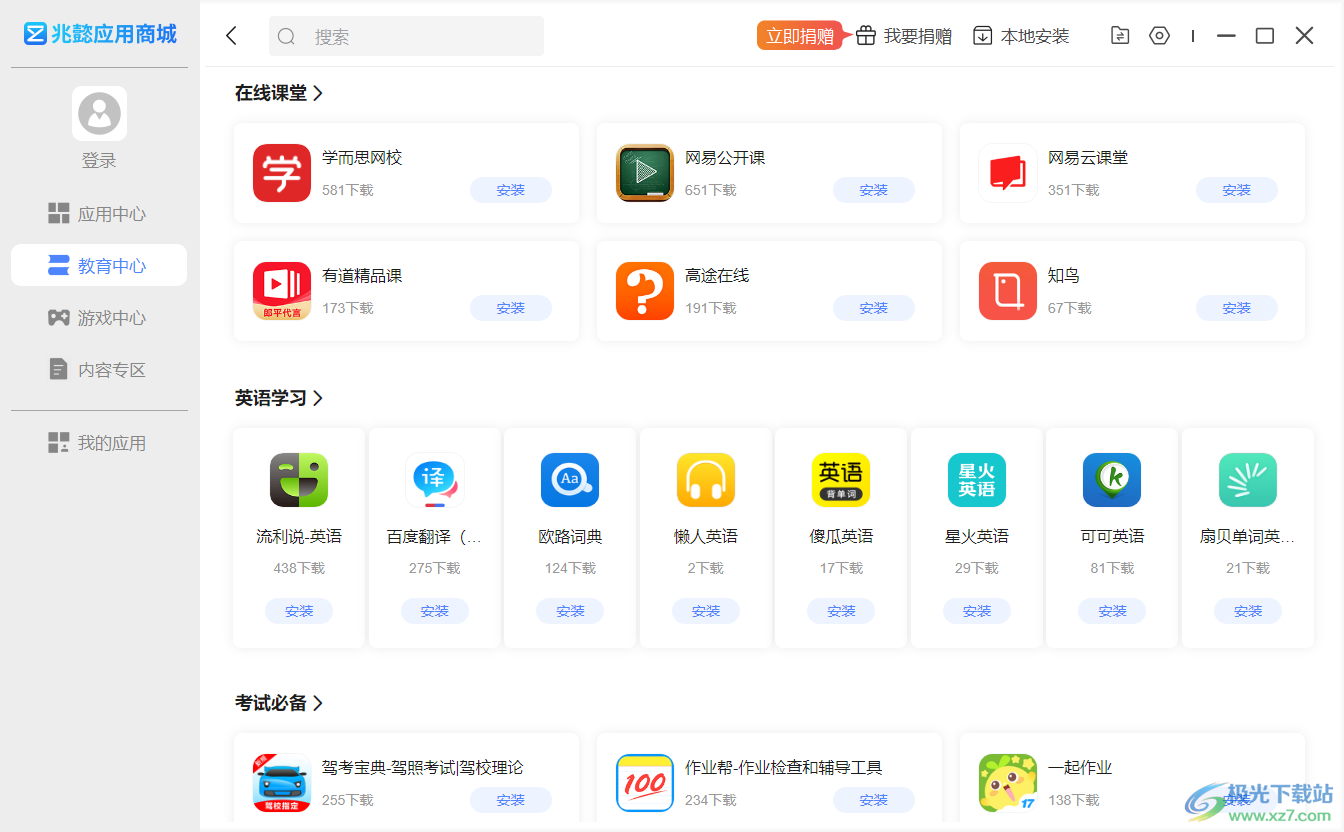Install 有道精品课
This screenshot has width=1344, height=832.
(511, 308)
